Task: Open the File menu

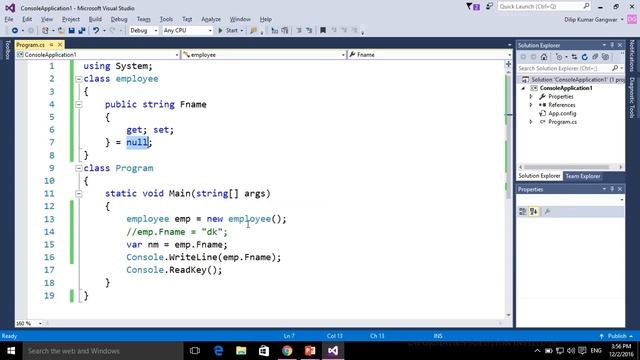Action: click(x=9, y=19)
